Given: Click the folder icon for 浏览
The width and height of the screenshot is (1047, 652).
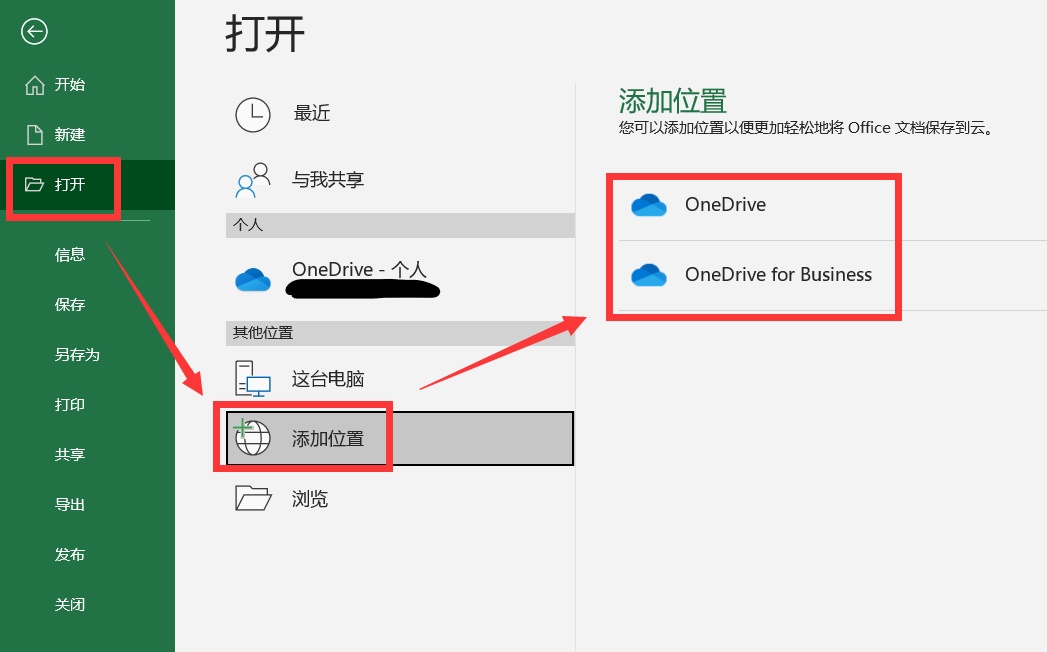Looking at the screenshot, I should click(x=253, y=498).
